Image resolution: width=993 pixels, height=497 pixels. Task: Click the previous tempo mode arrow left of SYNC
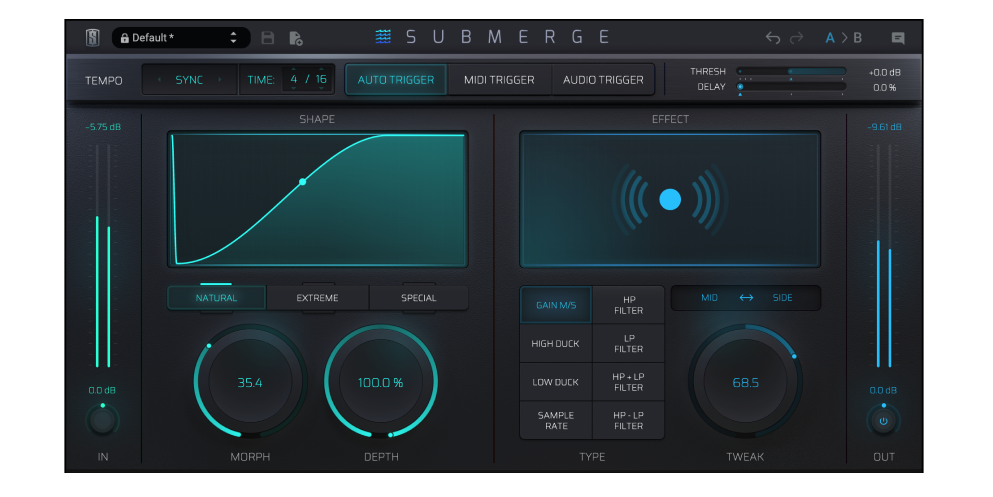pyautogui.click(x=159, y=80)
